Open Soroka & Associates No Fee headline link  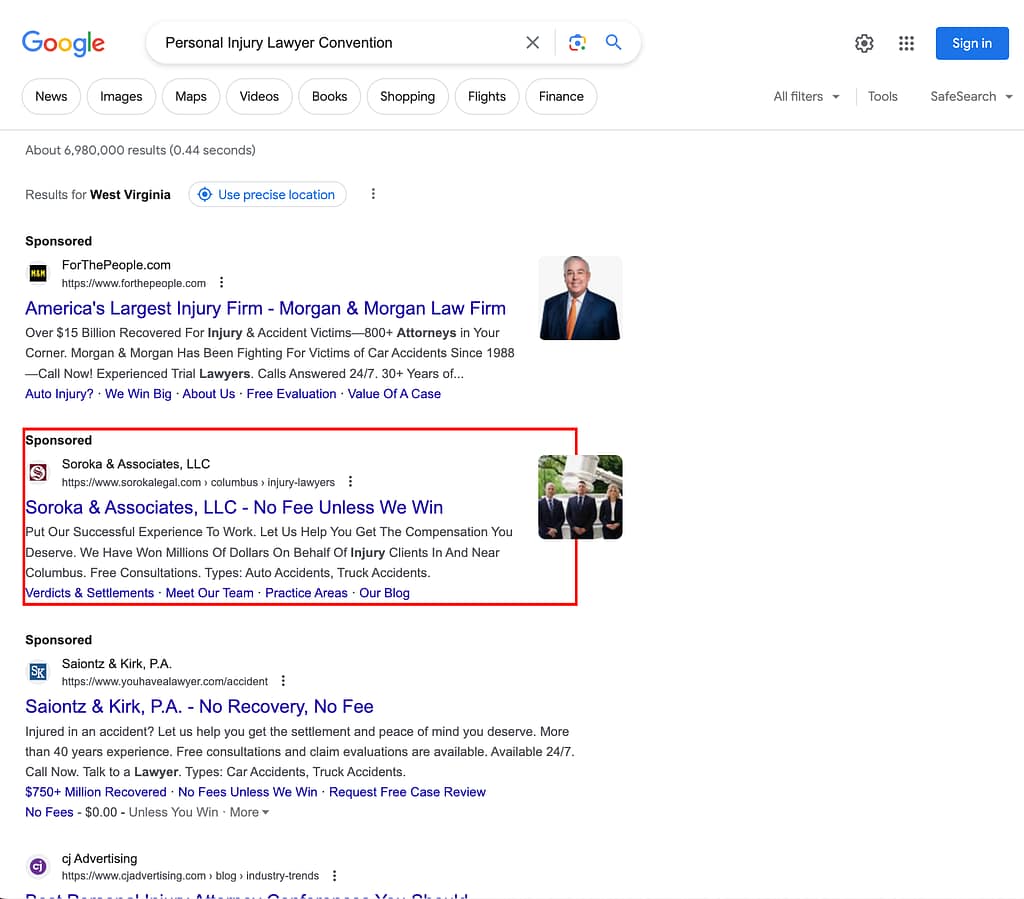pos(234,507)
